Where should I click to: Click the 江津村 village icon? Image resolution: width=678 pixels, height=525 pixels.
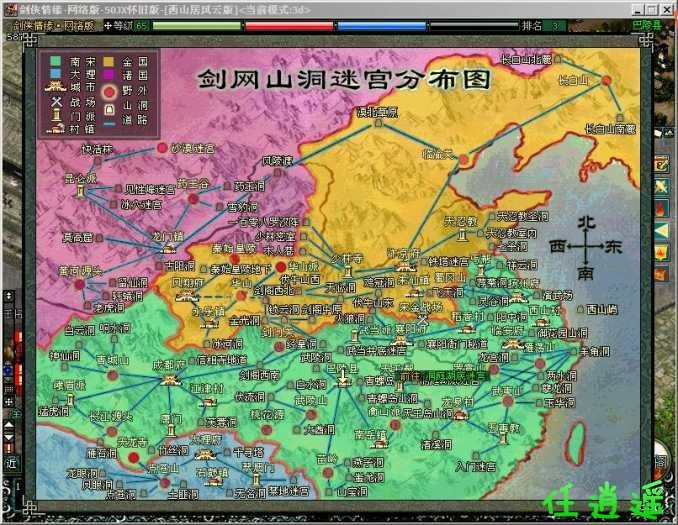[x=209, y=402]
